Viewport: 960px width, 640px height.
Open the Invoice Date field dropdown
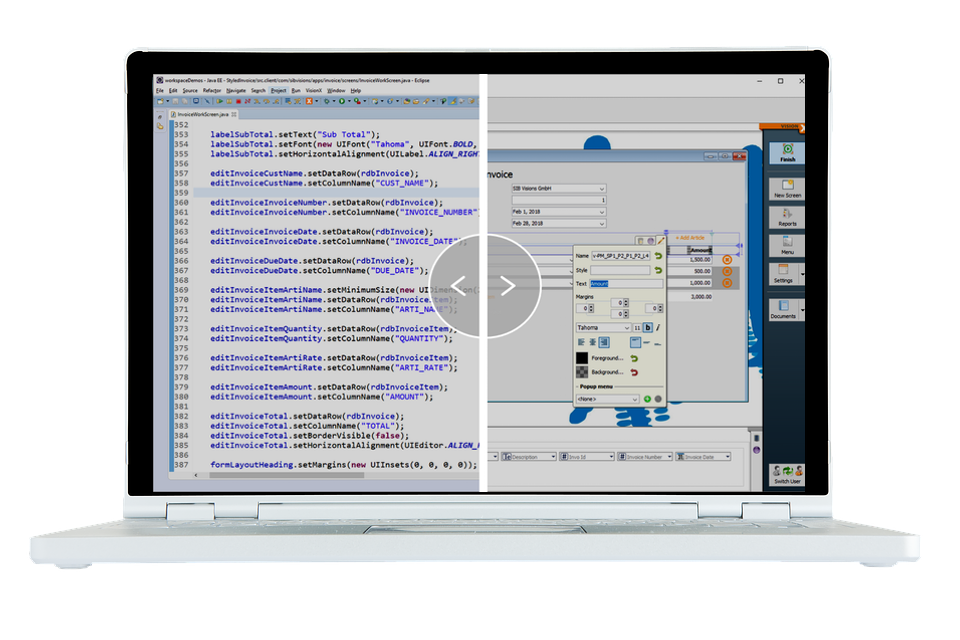click(727, 457)
